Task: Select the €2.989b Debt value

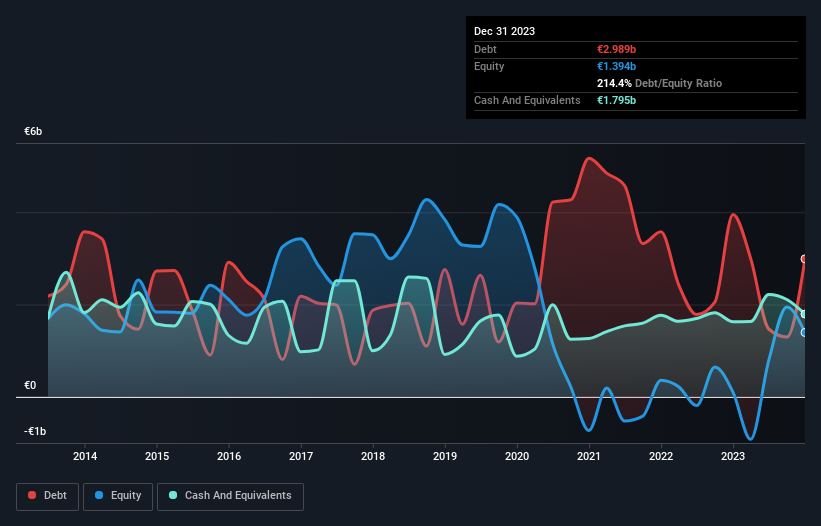Action: pos(616,49)
